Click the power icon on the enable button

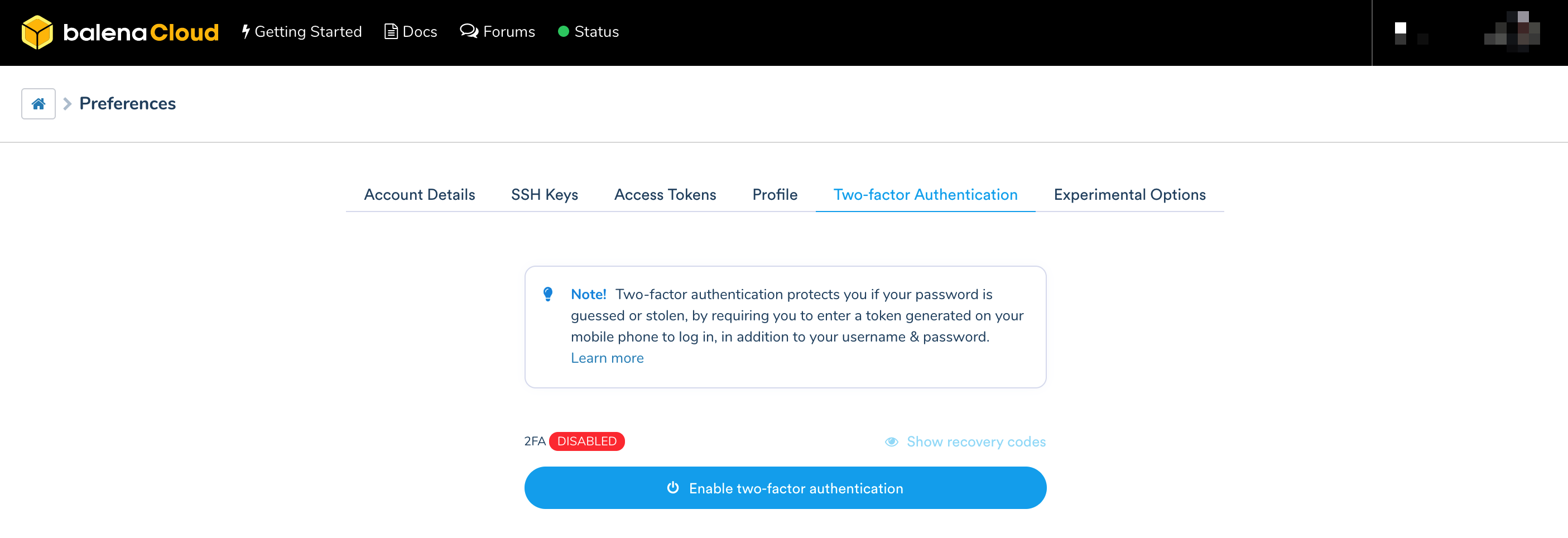pos(672,487)
